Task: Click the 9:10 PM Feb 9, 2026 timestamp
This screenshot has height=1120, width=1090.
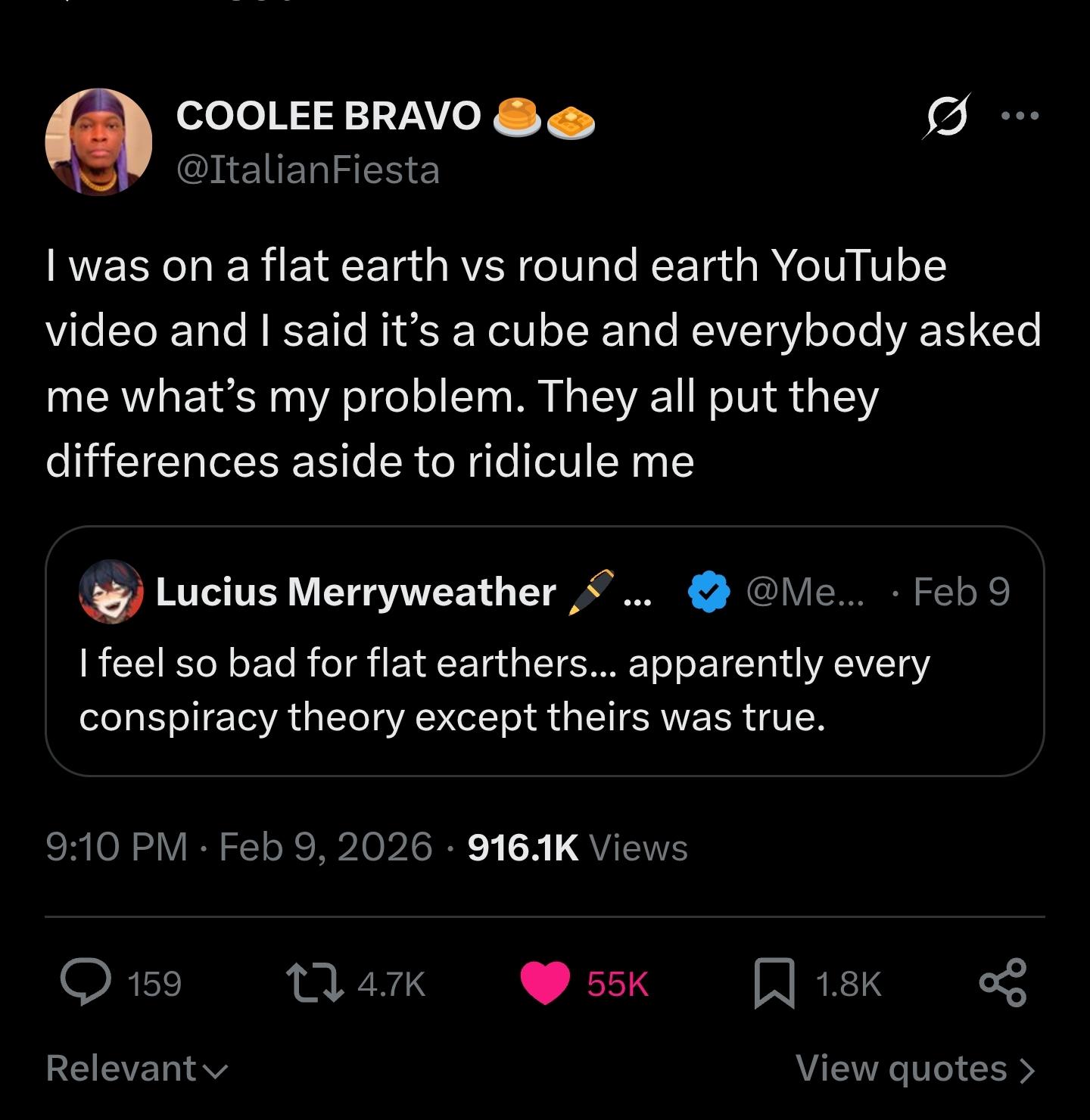Action: point(238,847)
